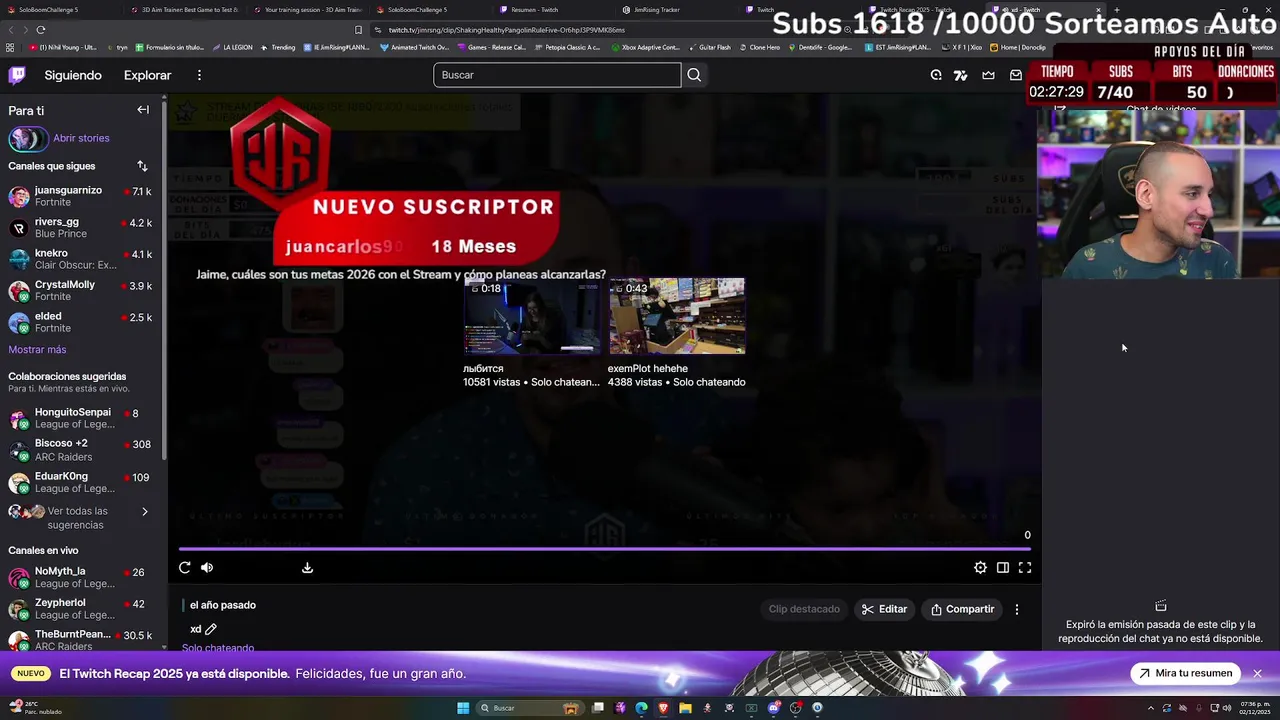
Task: Expand Ver todas las sugerencias arrow
Action: point(144,512)
